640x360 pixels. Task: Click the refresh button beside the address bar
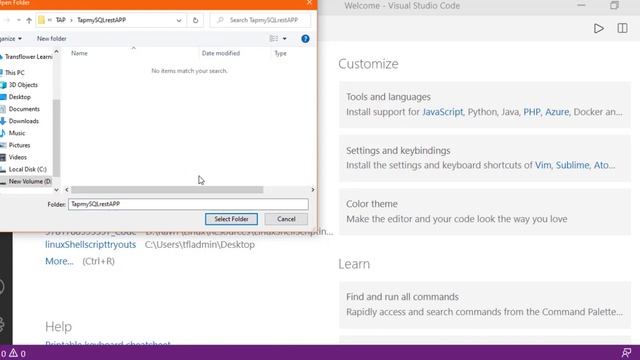coord(195,20)
